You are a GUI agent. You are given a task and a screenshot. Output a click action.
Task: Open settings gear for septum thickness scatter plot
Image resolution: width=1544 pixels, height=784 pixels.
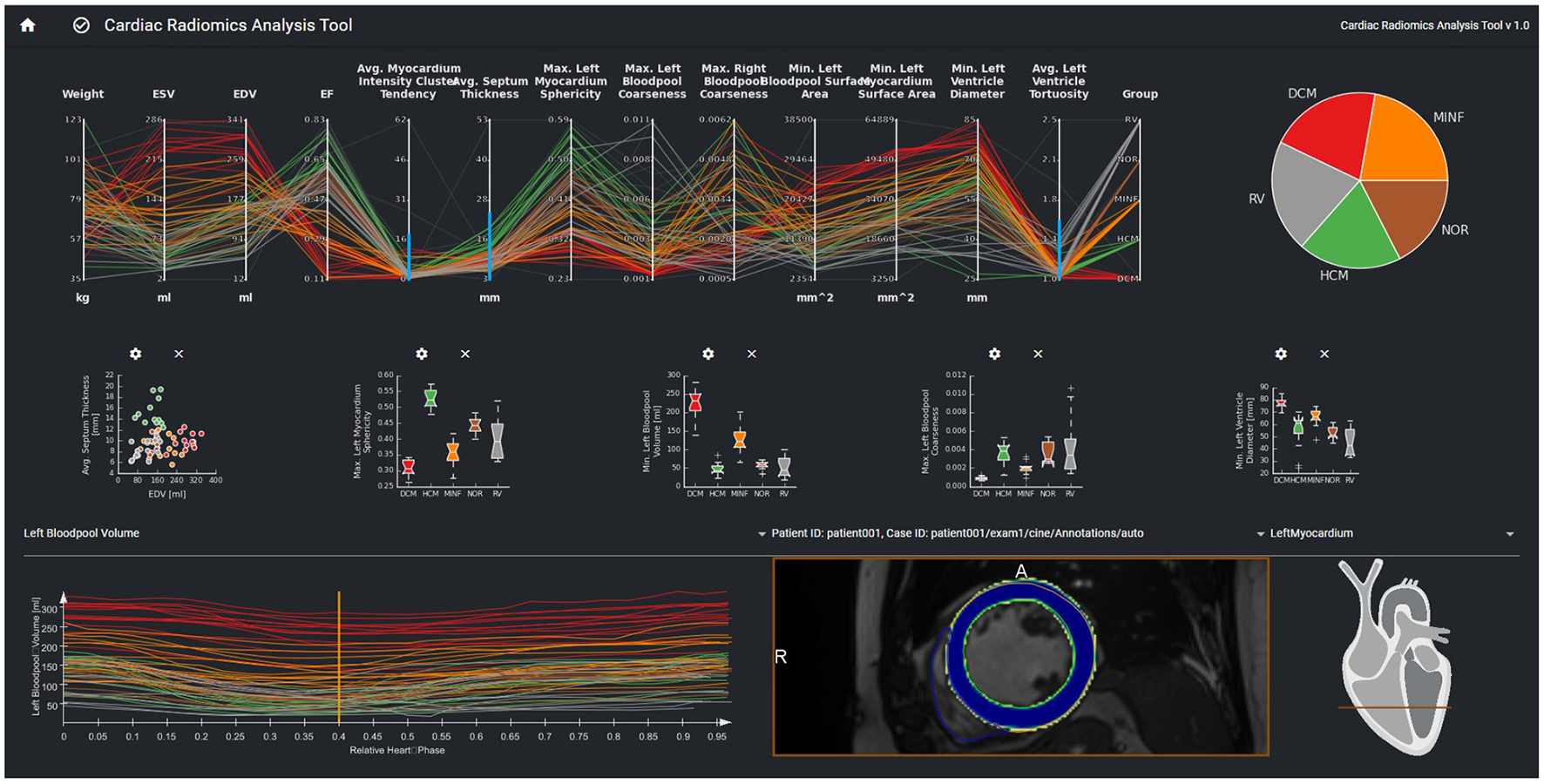[x=135, y=354]
